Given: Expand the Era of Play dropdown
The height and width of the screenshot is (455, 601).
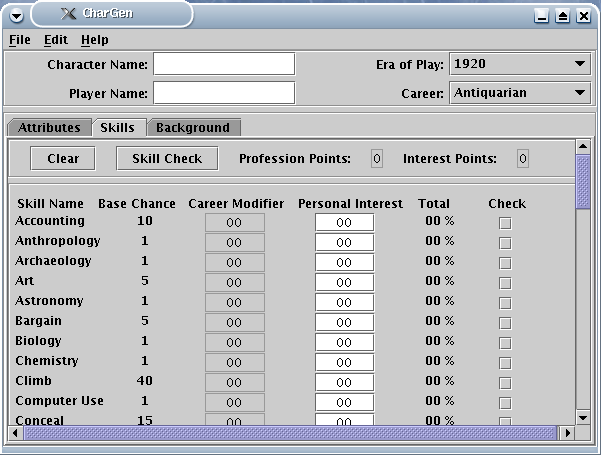Looking at the screenshot, I should pyautogui.click(x=520, y=64).
